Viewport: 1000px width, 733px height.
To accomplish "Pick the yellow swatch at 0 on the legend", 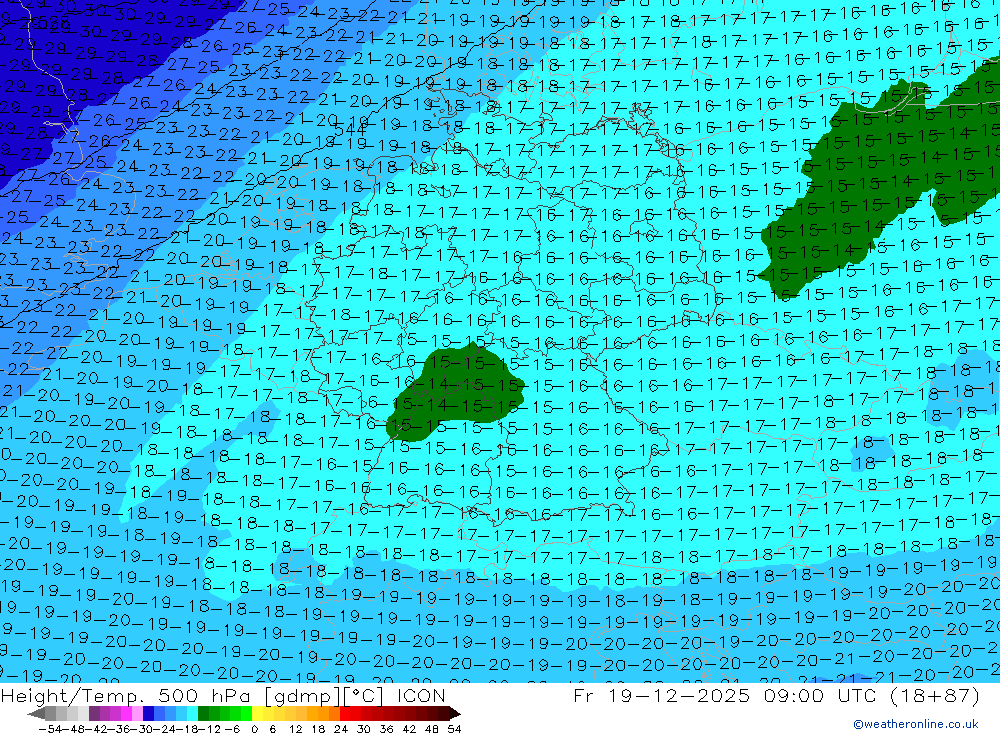I will tap(257, 713).
